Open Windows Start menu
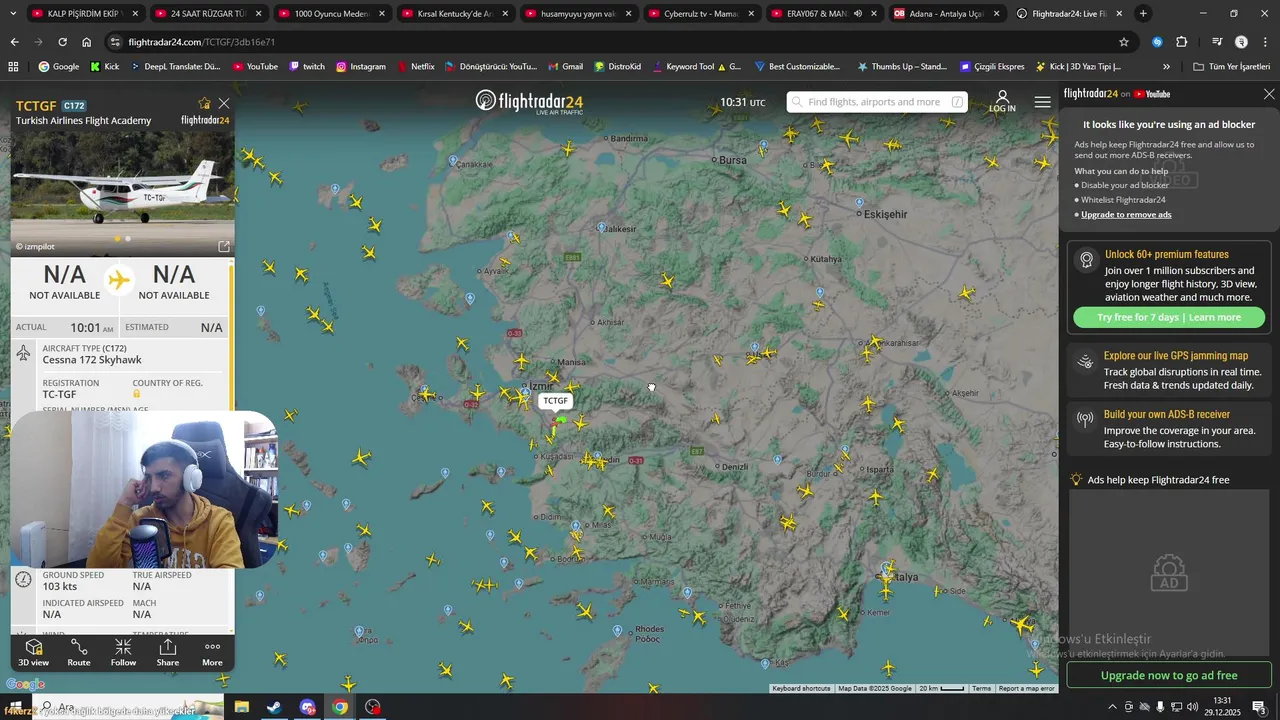Screen dimensions: 1280x720 coord(14,707)
